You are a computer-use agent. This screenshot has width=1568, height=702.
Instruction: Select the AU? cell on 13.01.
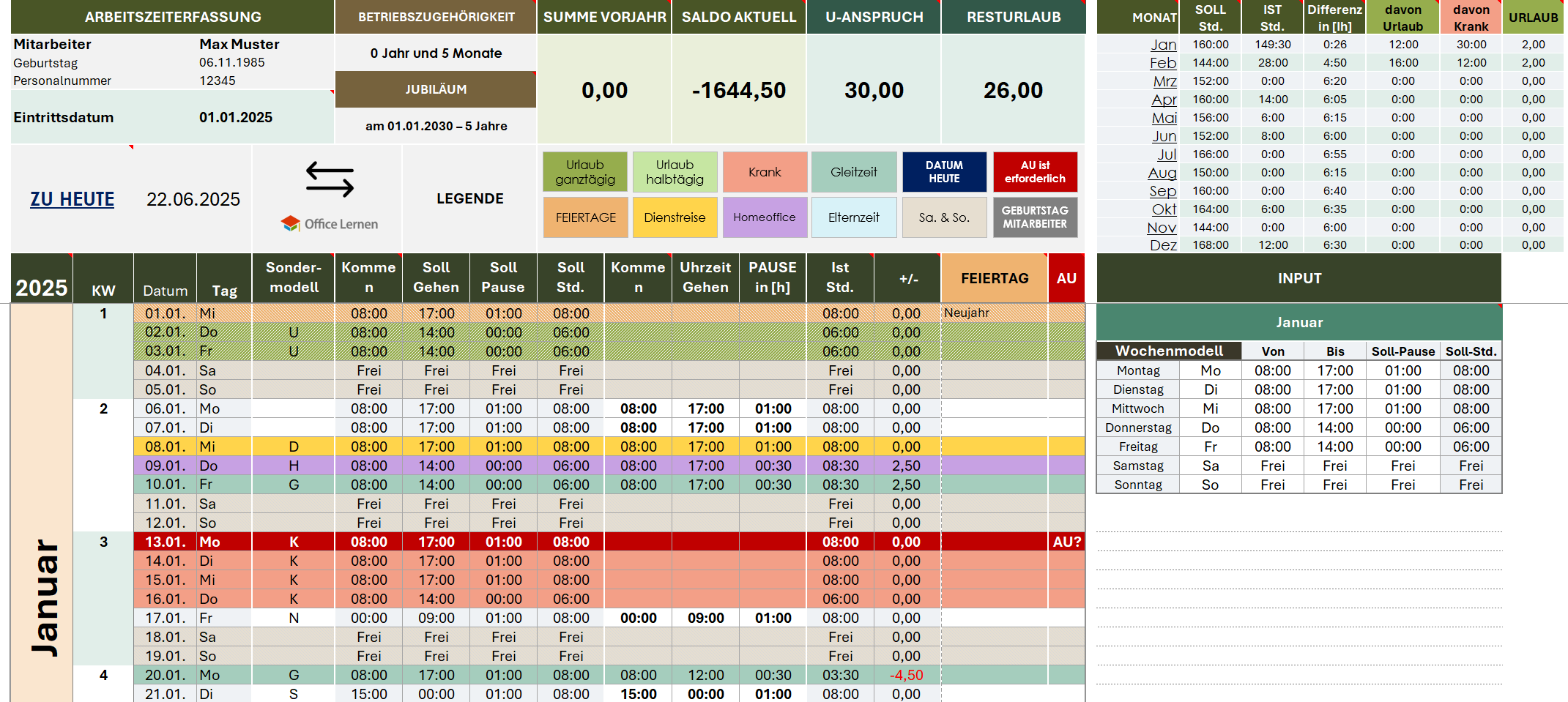1066,542
